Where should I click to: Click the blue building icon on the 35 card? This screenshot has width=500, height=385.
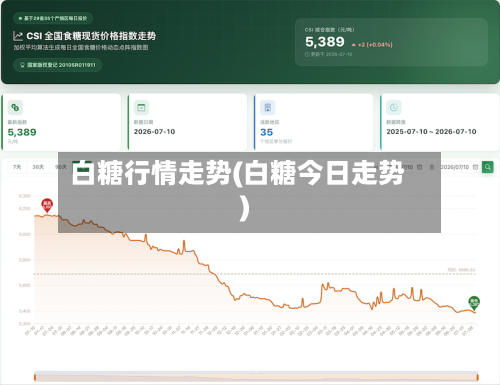(267, 107)
